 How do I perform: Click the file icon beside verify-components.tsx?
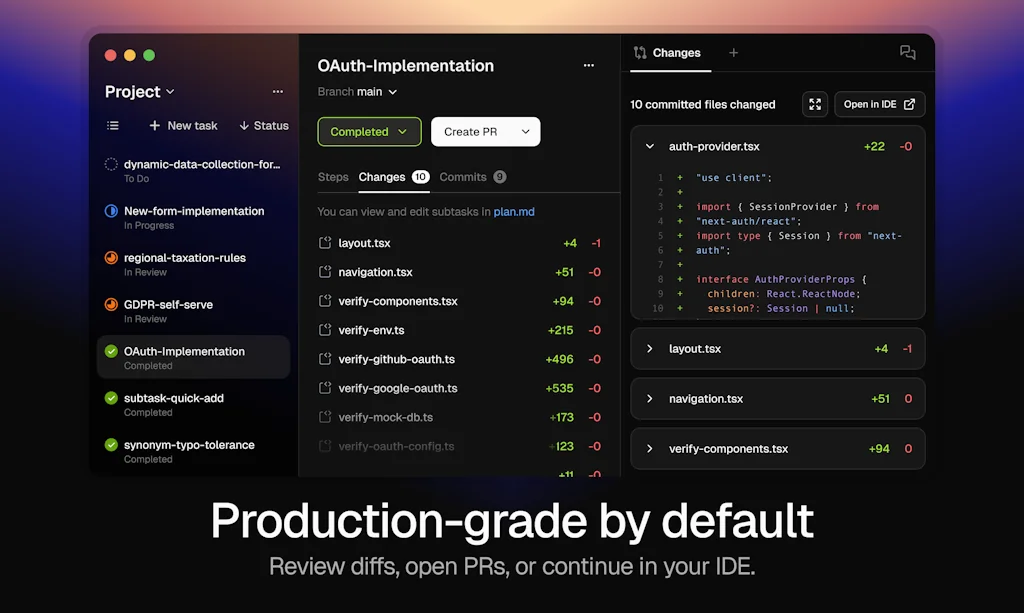325,301
